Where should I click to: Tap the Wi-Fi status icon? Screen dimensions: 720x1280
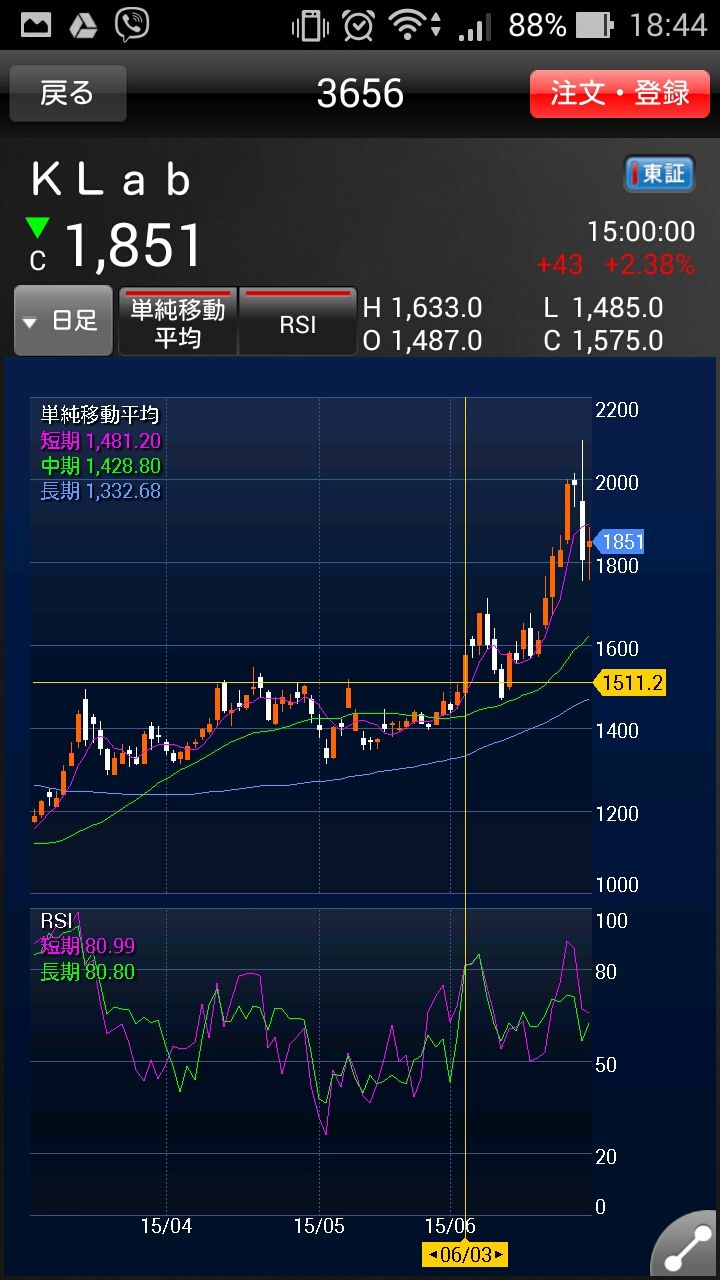pyautogui.click(x=409, y=25)
